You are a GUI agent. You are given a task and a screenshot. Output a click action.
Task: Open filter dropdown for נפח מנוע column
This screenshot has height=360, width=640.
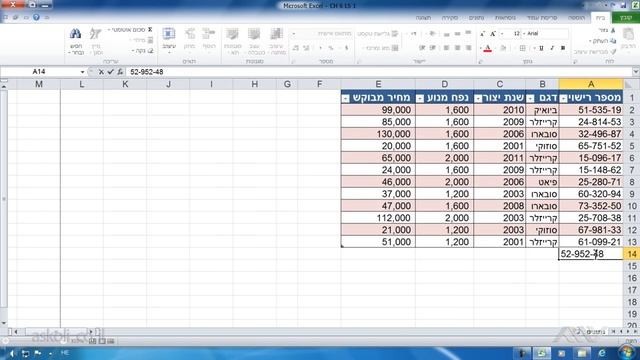(420, 98)
